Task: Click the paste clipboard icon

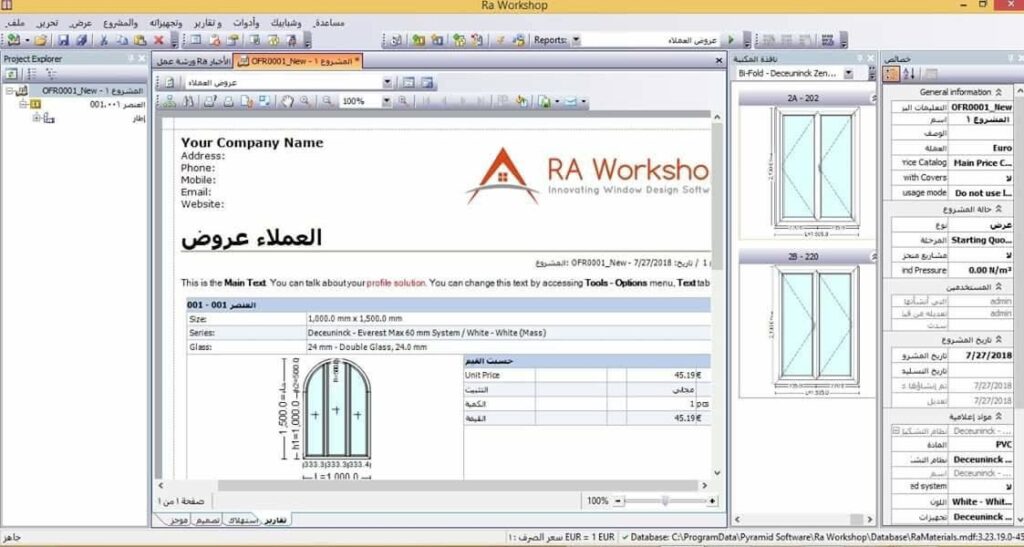Action: (140, 40)
